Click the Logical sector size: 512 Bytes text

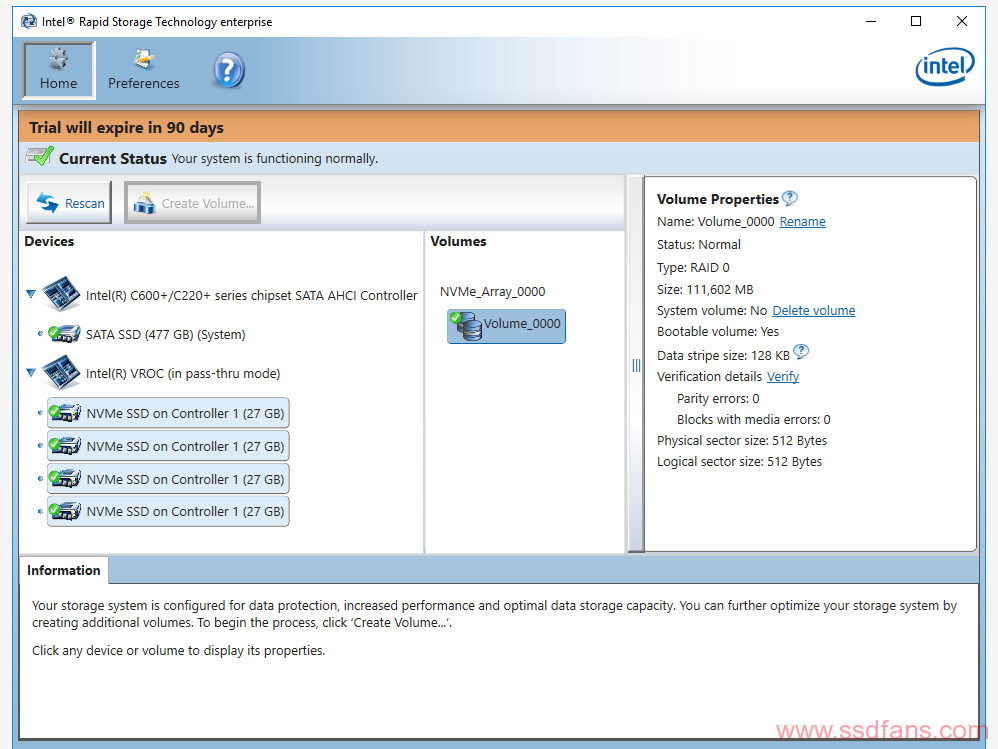[740, 461]
